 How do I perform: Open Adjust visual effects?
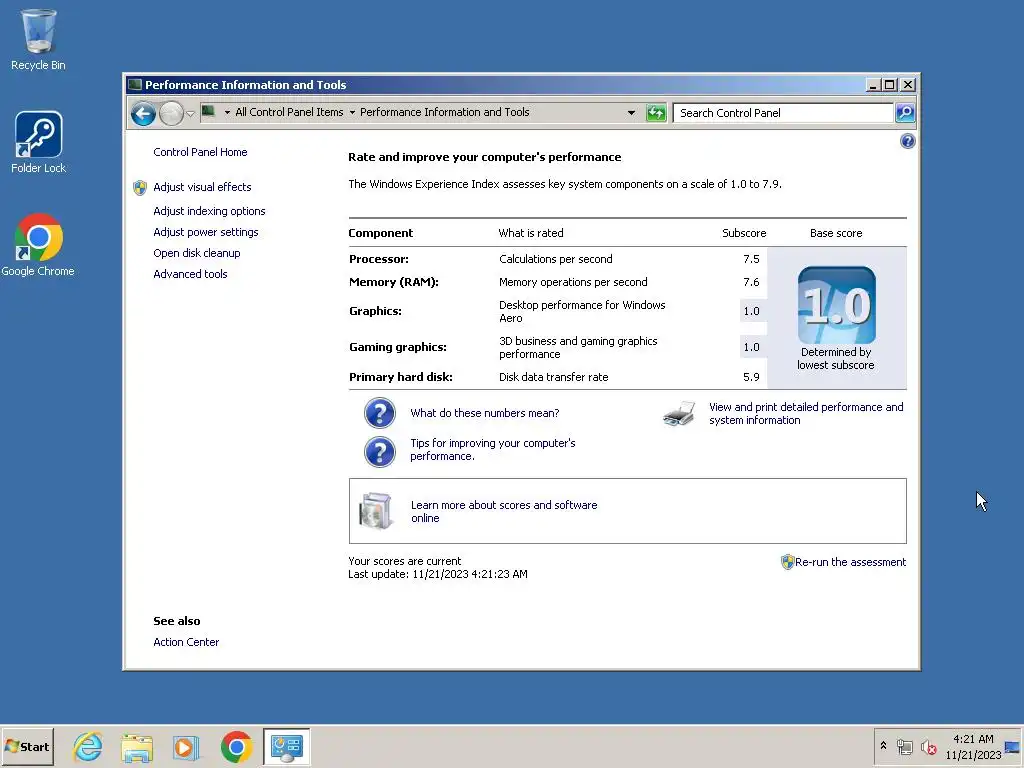click(202, 187)
